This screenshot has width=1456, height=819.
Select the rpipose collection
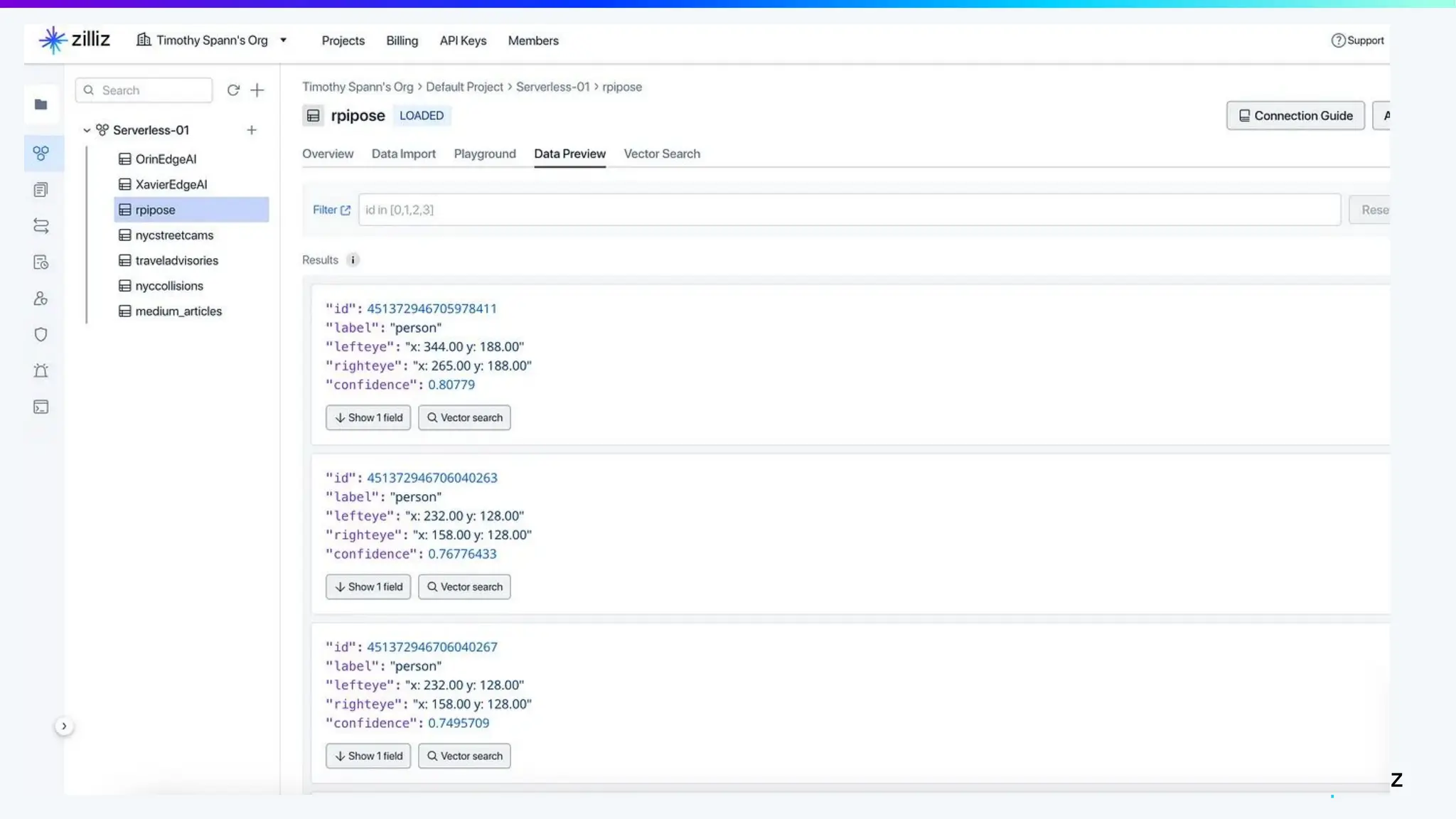point(191,210)
